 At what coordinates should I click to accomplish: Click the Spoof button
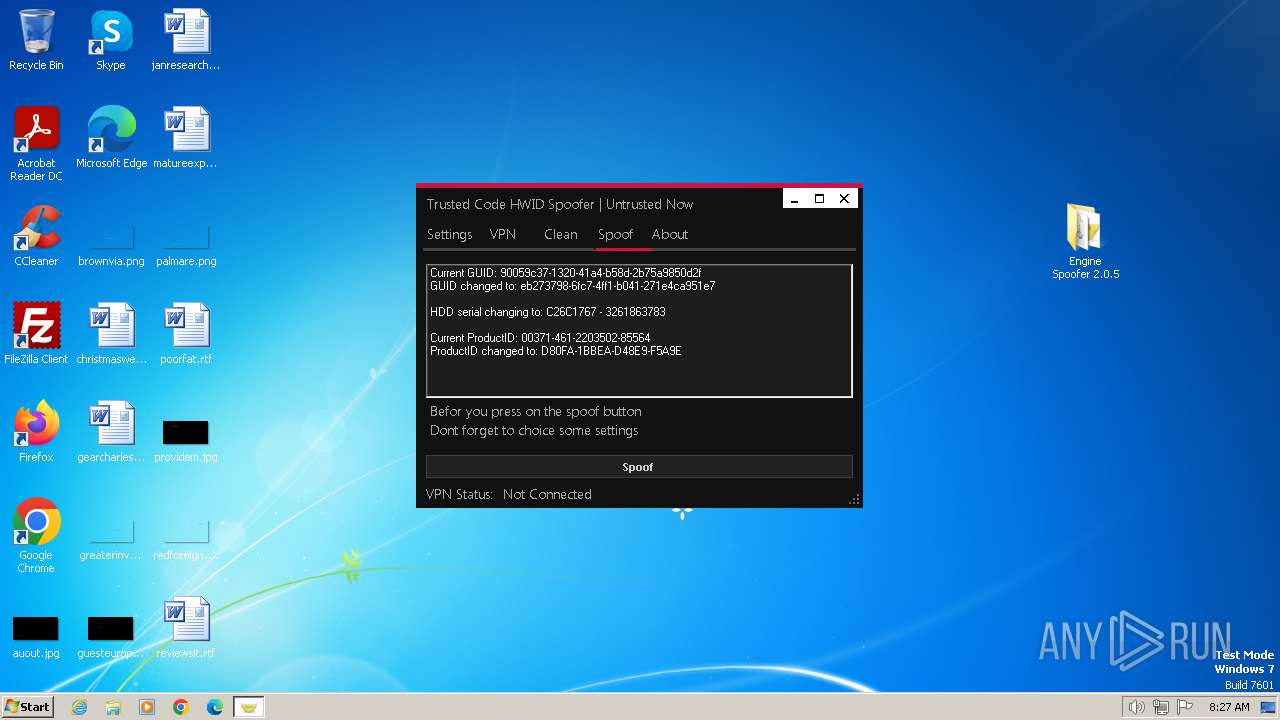tap(639, 467)
